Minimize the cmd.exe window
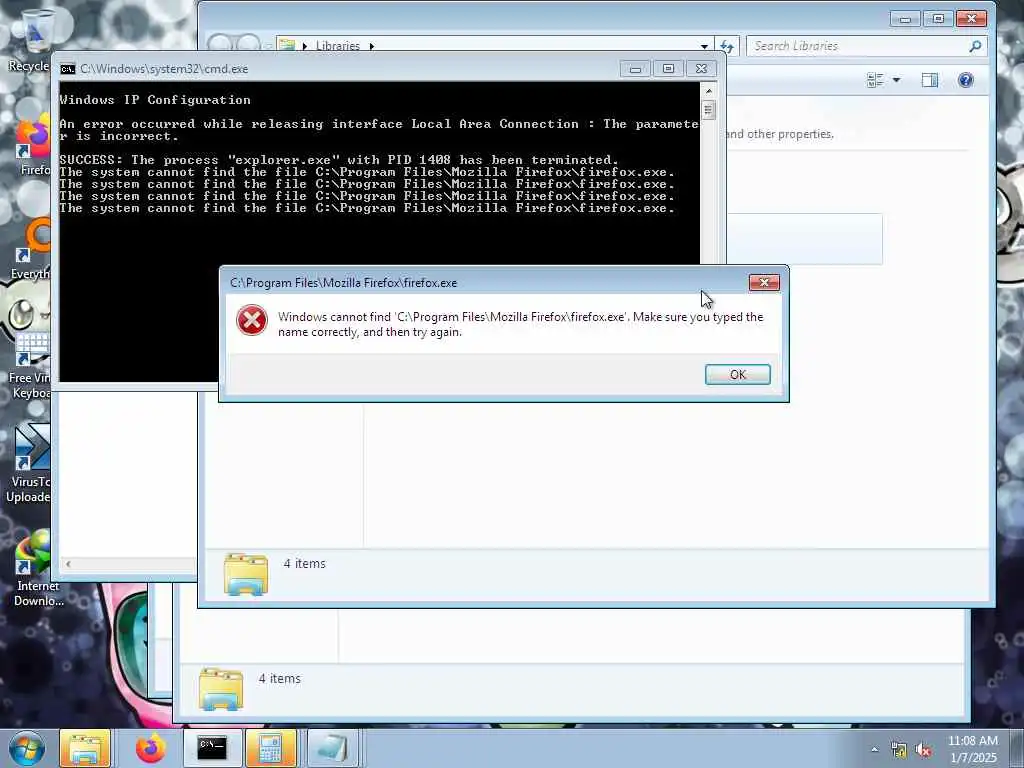Viewport: 1024px width, 768px height. pos(635,69)
